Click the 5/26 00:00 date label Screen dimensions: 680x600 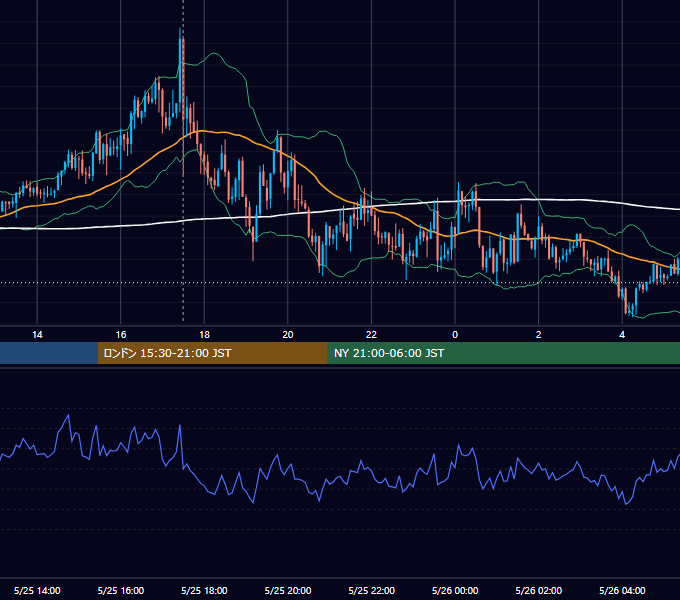point(455,590)
